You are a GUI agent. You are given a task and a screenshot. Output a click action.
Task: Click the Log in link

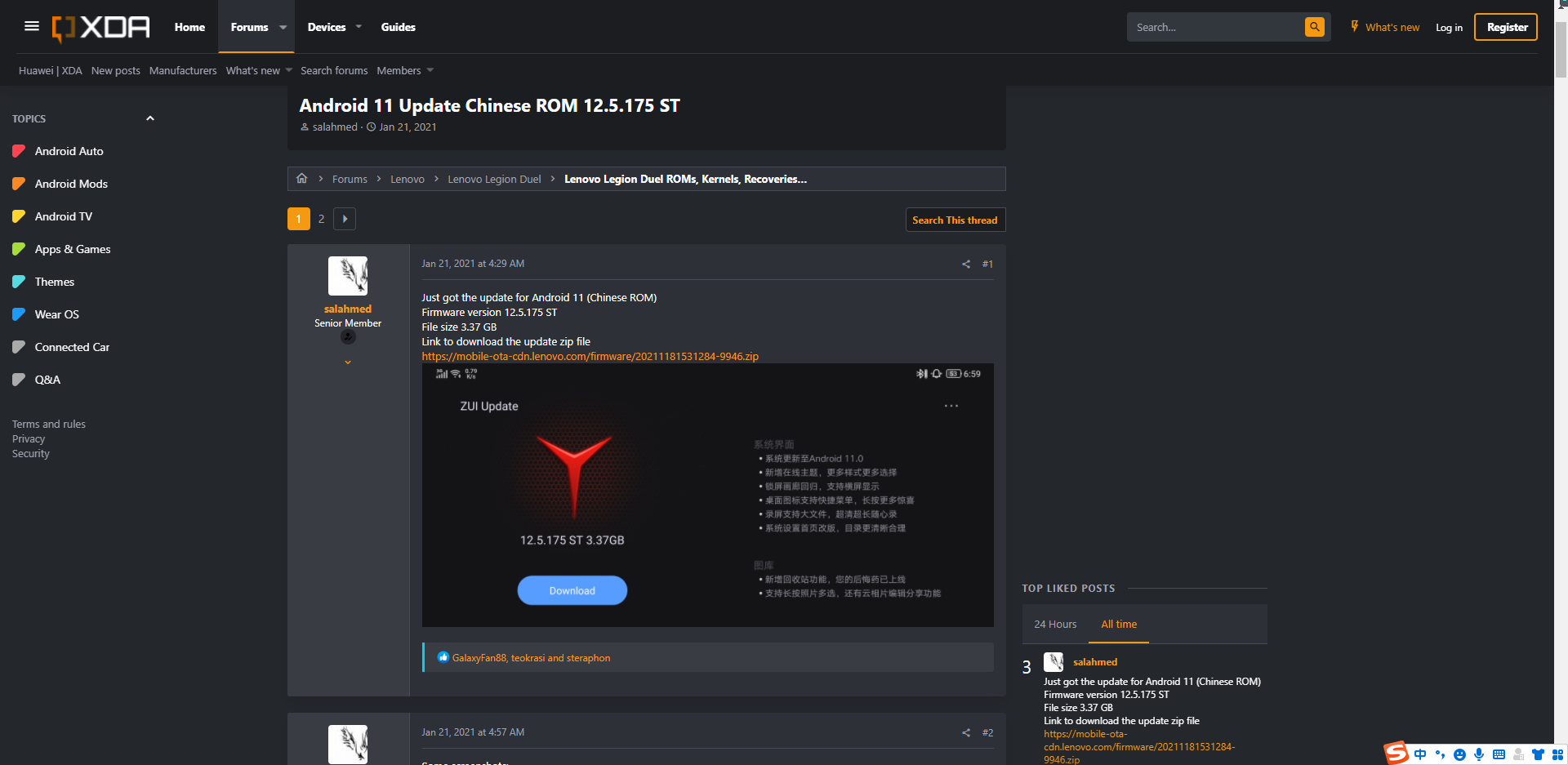[x=1449, y=27]
